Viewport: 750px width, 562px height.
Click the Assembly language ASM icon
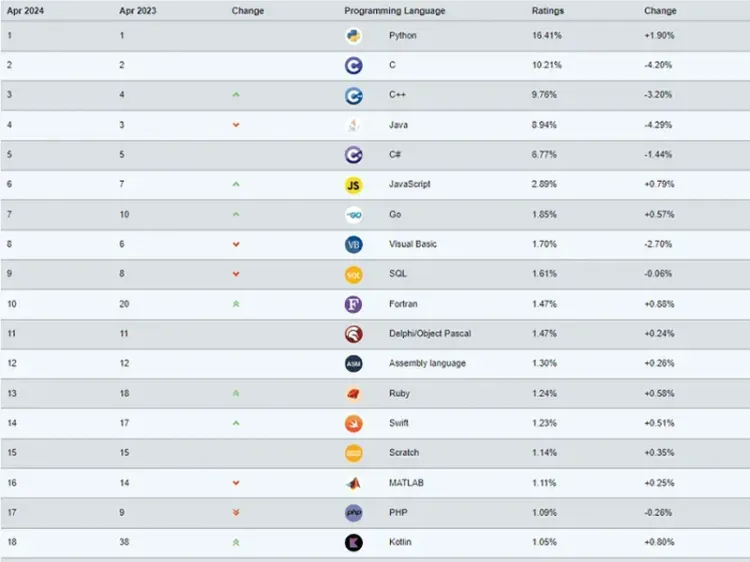point(353,364)
